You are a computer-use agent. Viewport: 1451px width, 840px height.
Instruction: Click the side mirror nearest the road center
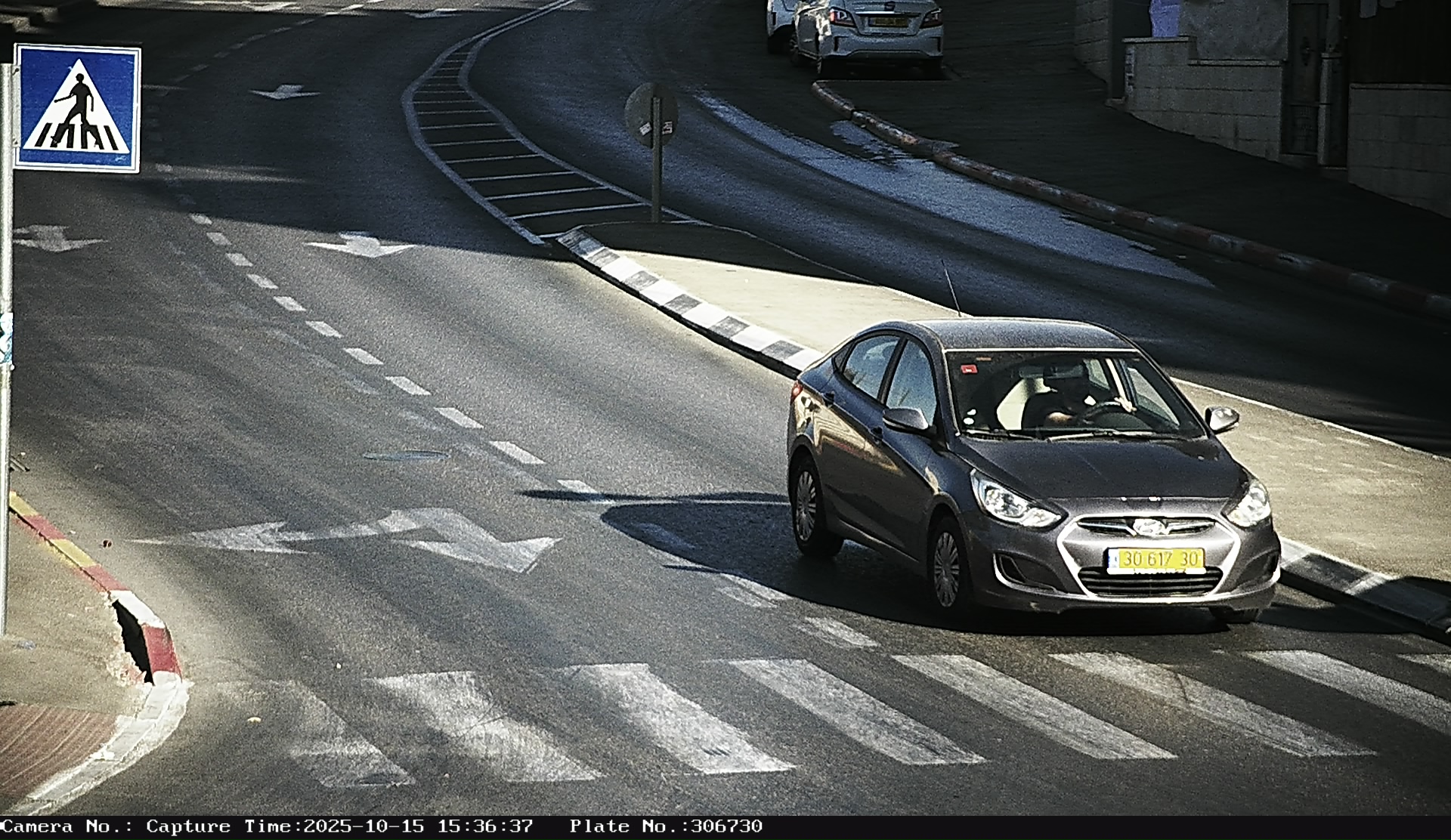tap(905, 419)
